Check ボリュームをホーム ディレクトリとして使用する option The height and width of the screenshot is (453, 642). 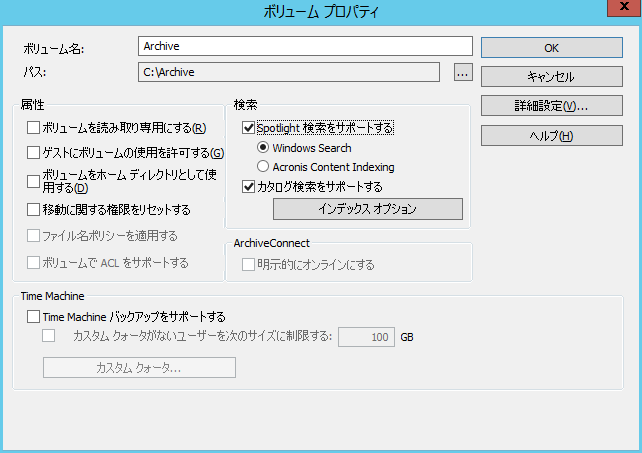point(34,181)
